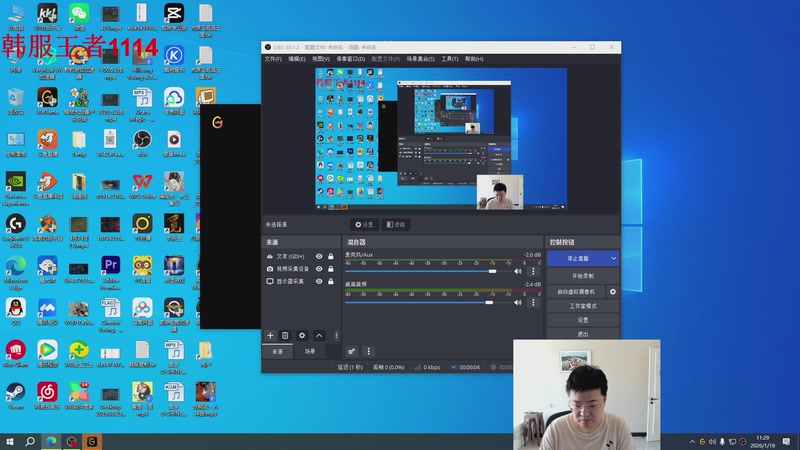This screenshot has width=800, height=450.
Task: Open mixer panel more-options dots
Action: (x=368, y=351)
